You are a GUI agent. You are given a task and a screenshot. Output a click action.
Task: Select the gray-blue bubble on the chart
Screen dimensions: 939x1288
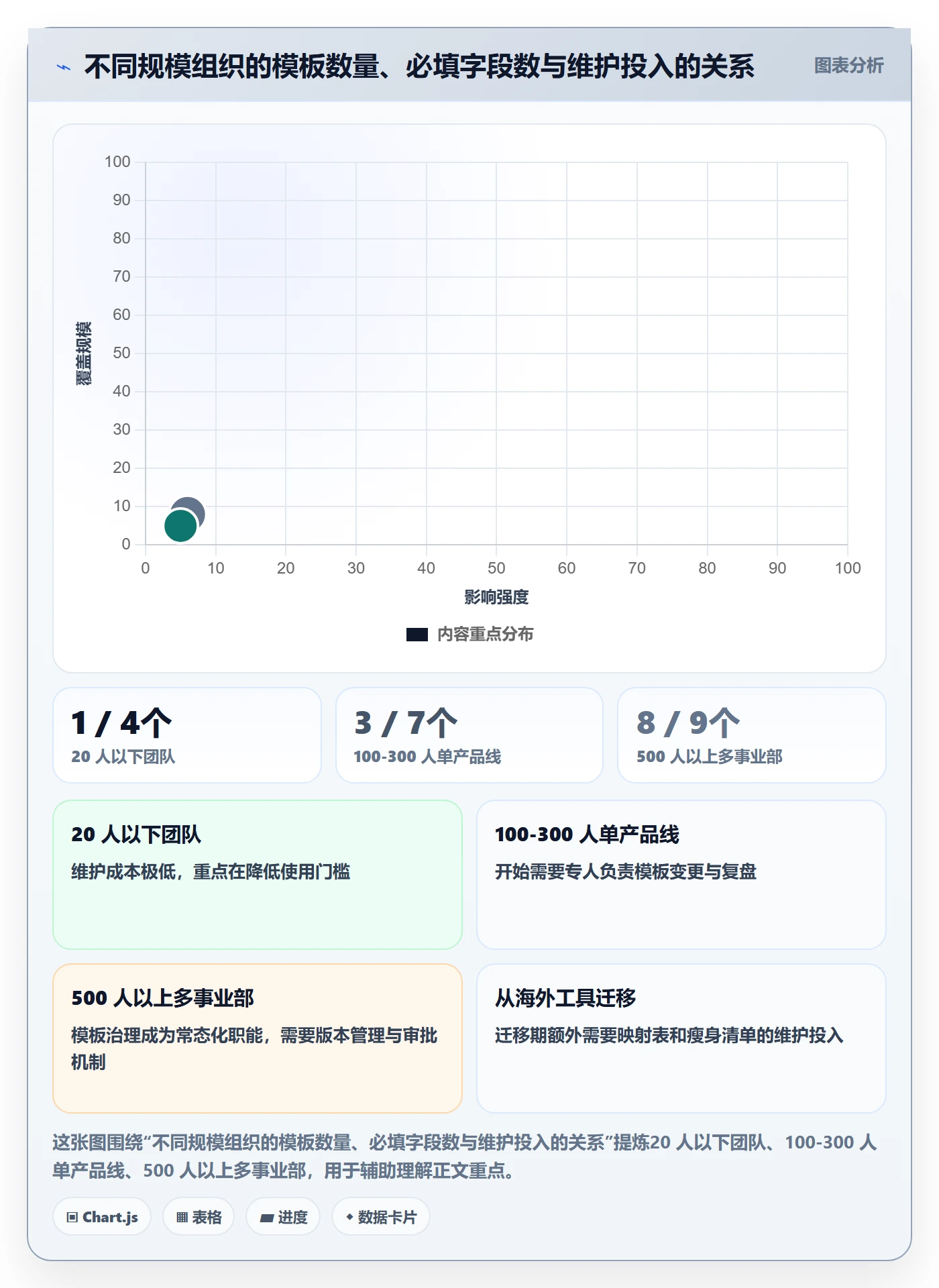192,507
